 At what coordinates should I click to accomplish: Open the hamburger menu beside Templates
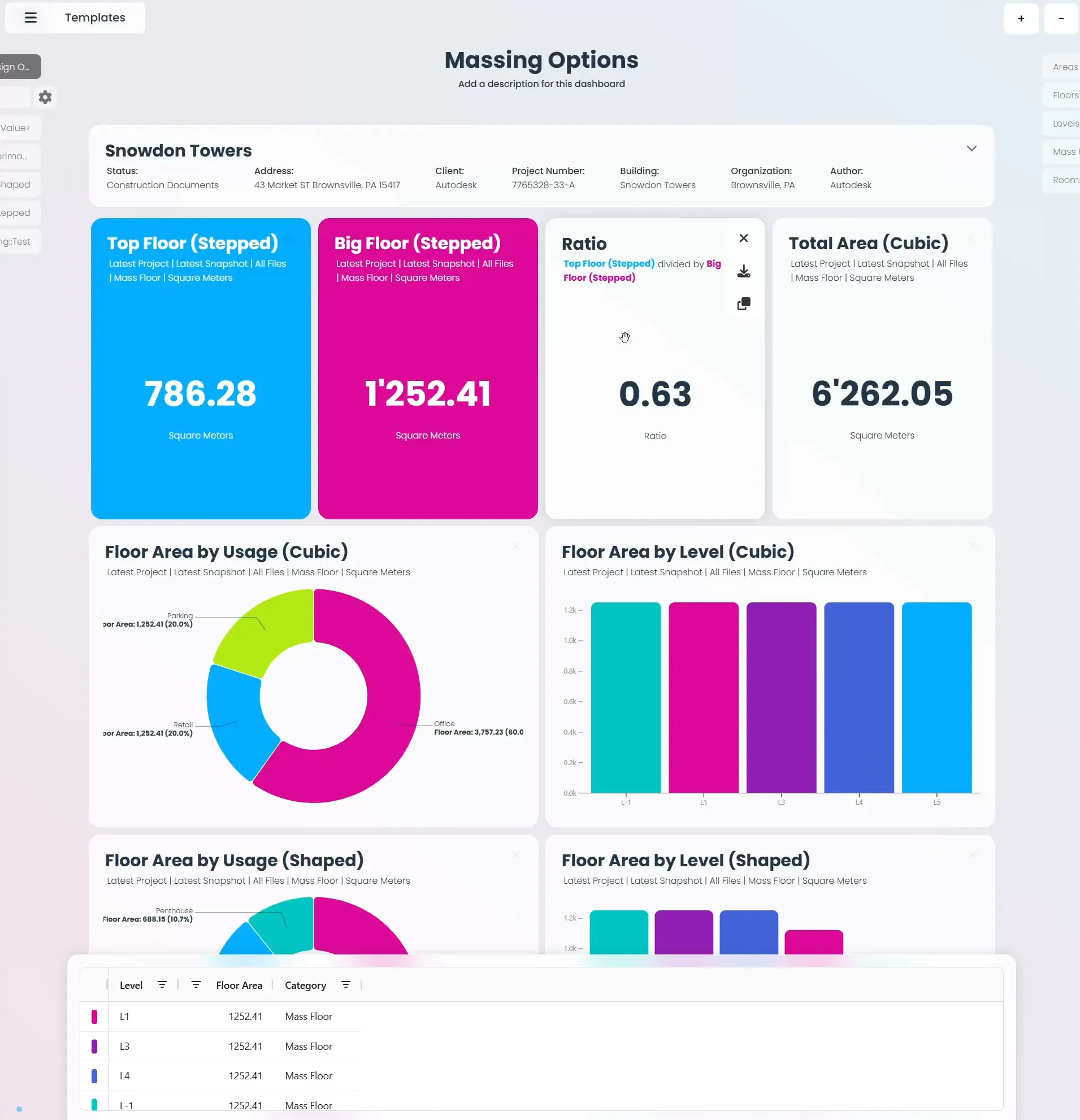31,18
